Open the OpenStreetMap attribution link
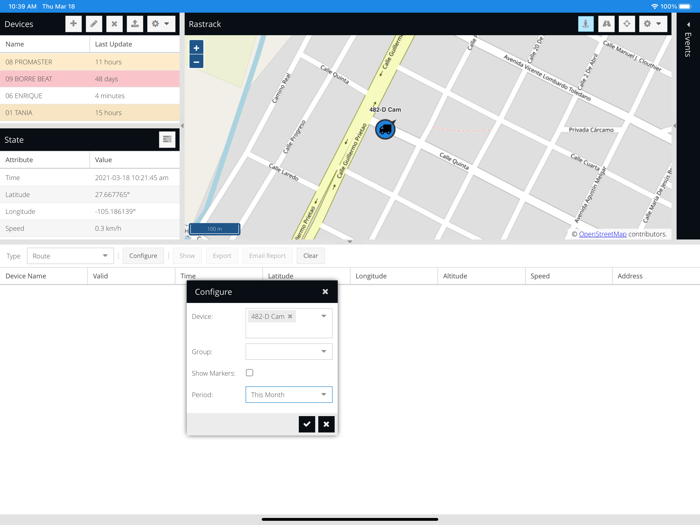This screenshot has height=525, width=700. 602,234
